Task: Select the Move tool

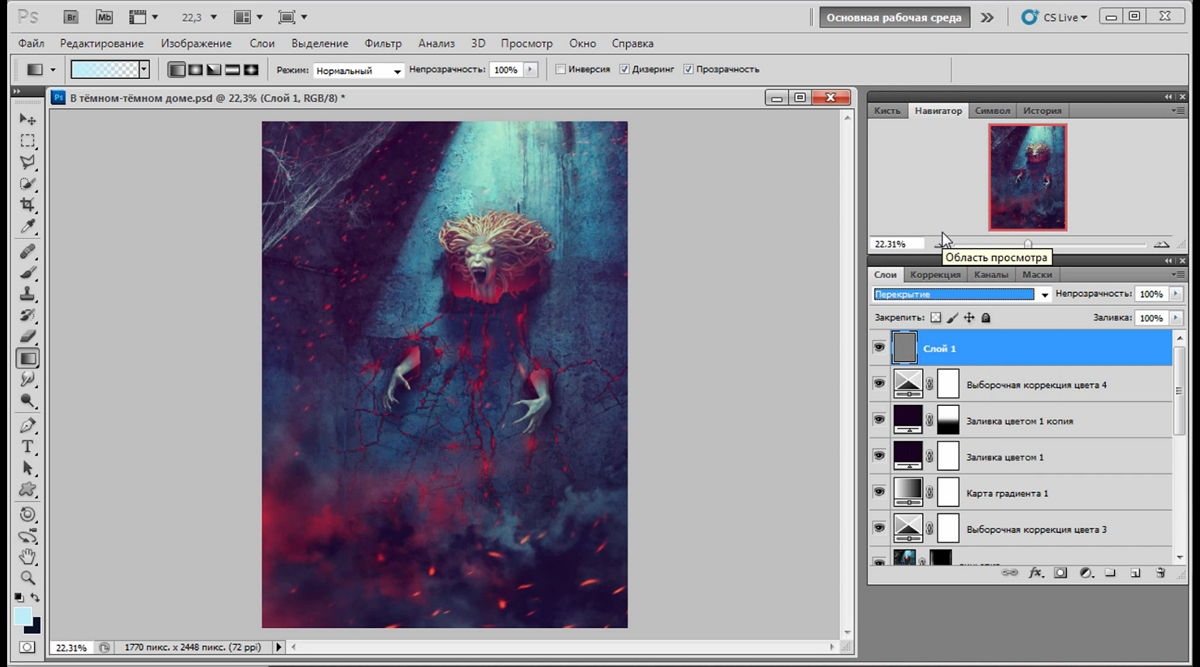Action: tap(28, 119)
